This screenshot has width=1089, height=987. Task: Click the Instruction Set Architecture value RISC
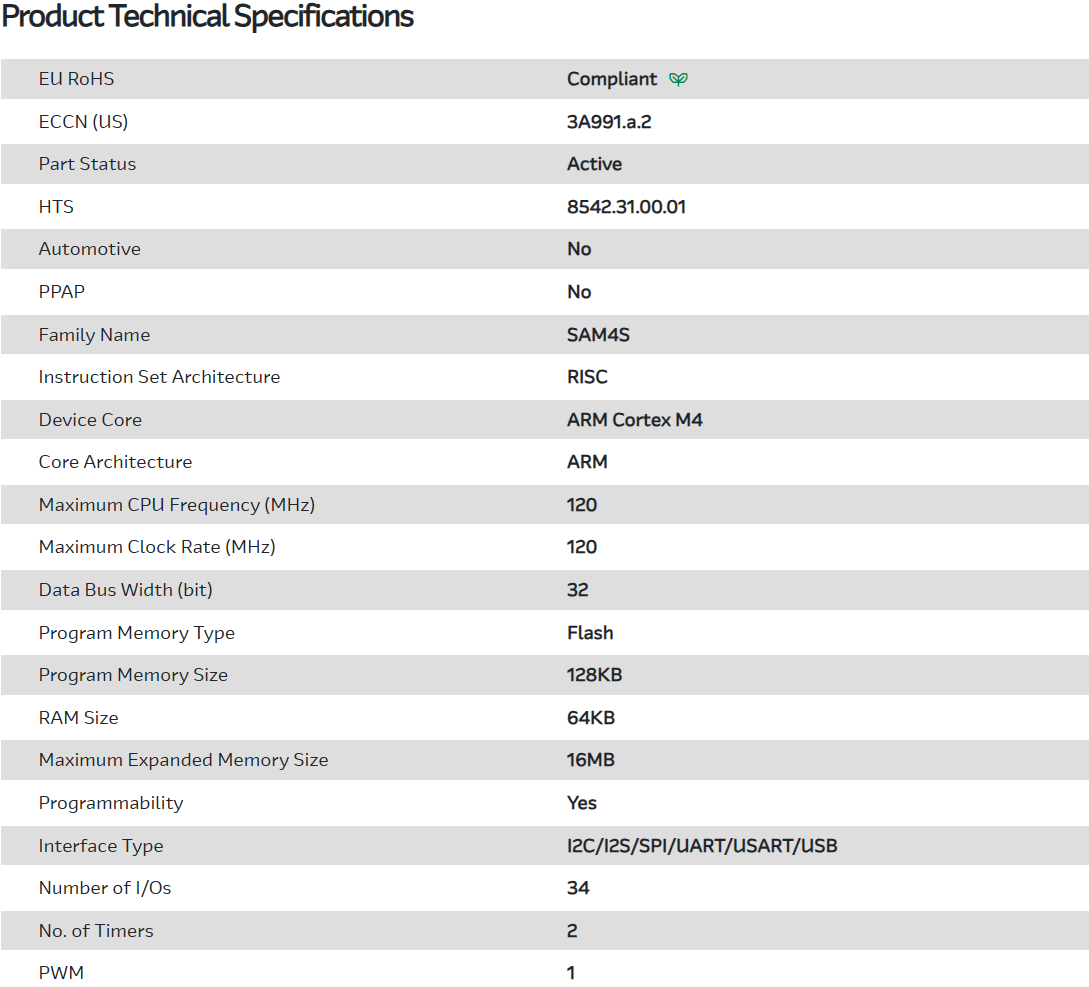click(587, 377)
